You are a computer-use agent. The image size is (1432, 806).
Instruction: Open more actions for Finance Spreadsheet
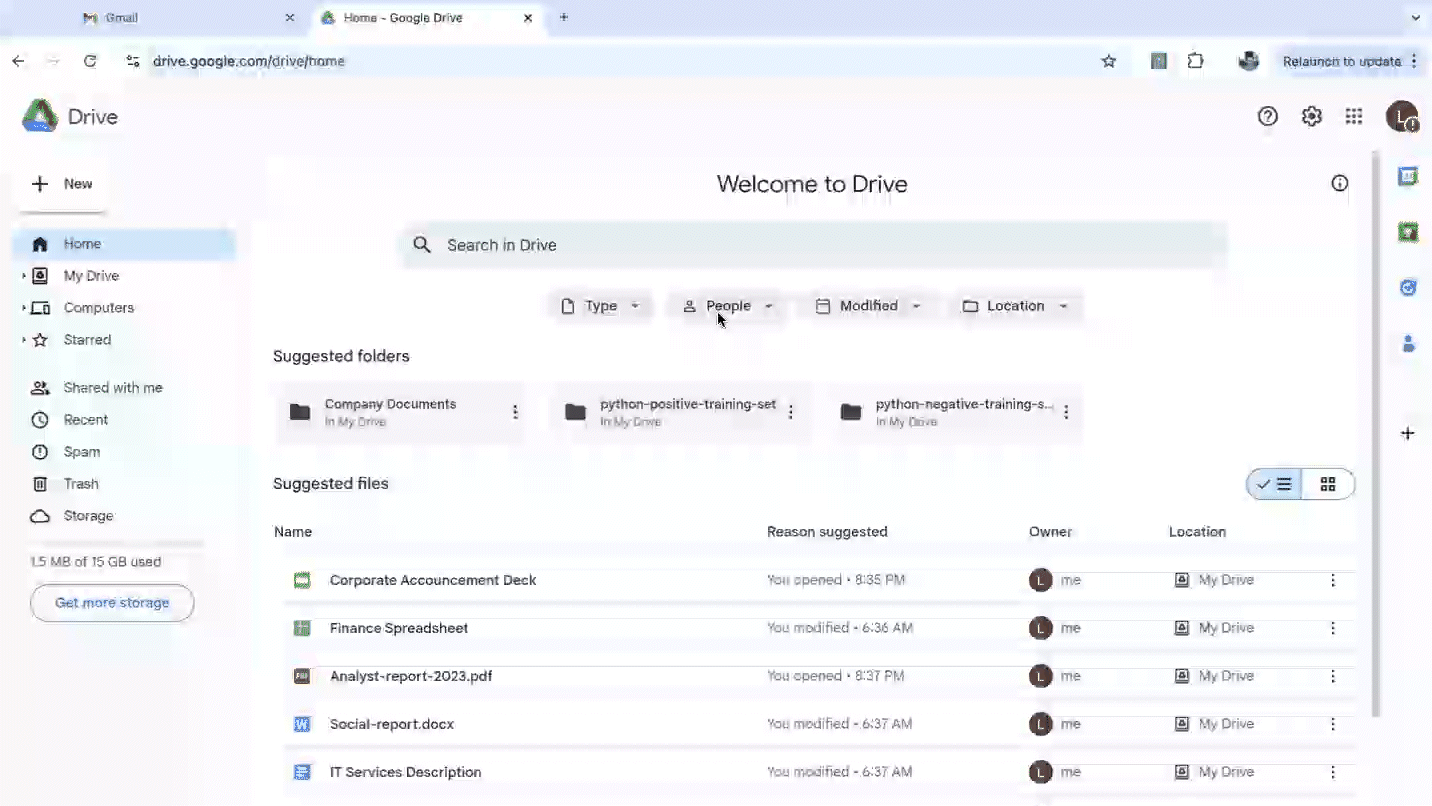coord(1332,628)
